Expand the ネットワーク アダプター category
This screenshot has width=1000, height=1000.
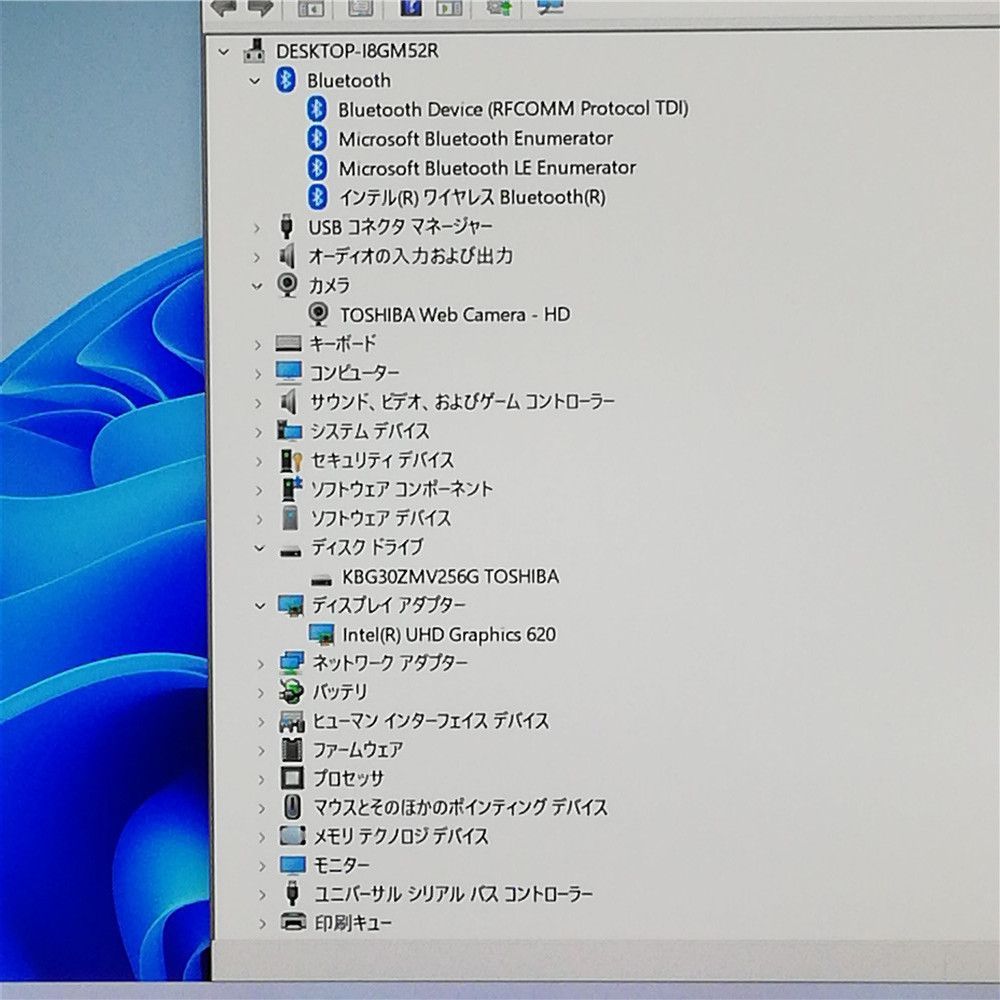tap(260, 664)
